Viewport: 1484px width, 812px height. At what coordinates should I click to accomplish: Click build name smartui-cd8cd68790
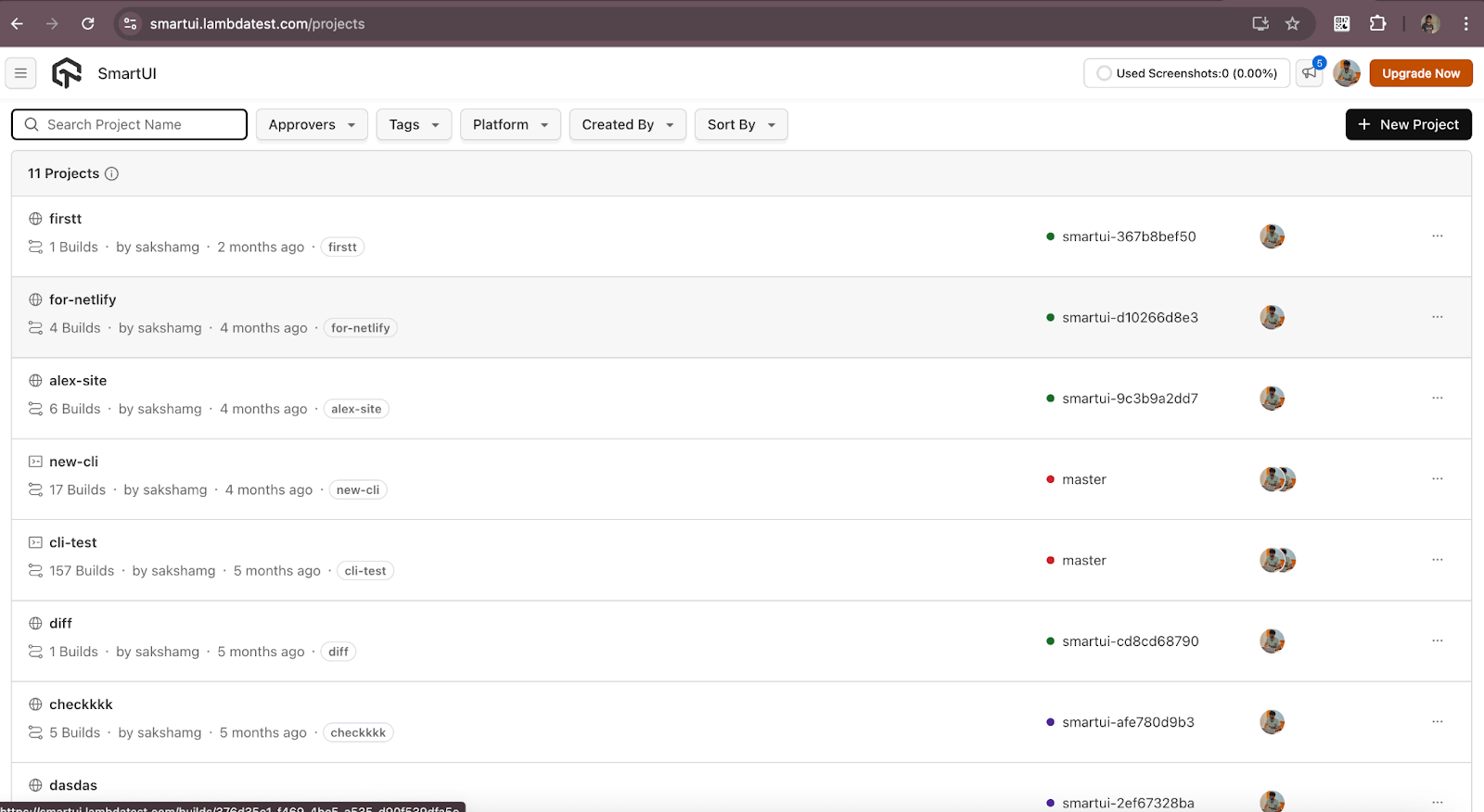pos(1131,641)
